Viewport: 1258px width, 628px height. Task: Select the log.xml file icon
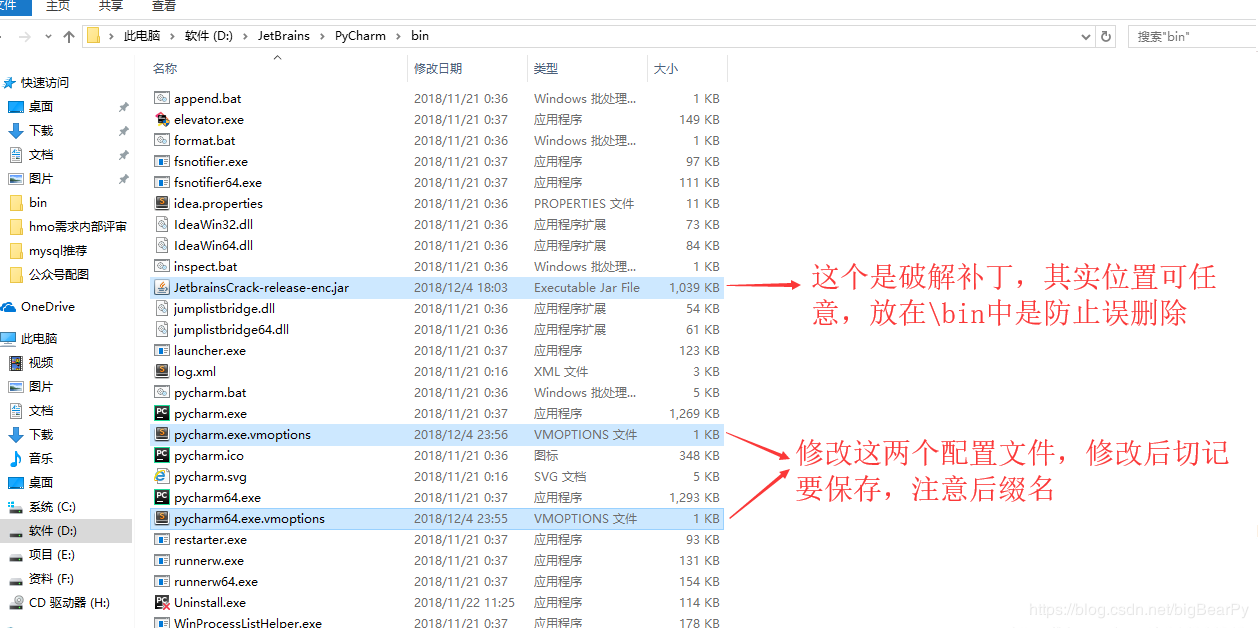click(x=162, y=371)
